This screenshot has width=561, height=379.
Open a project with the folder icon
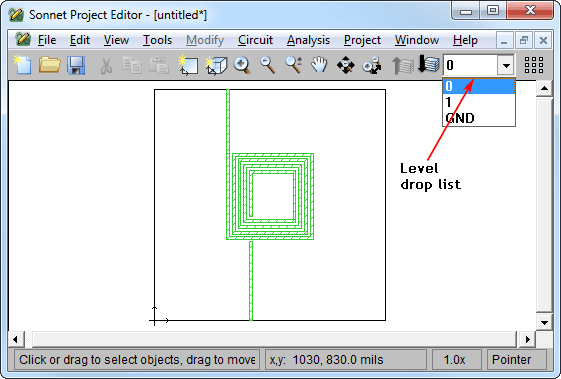click(49, 65)
